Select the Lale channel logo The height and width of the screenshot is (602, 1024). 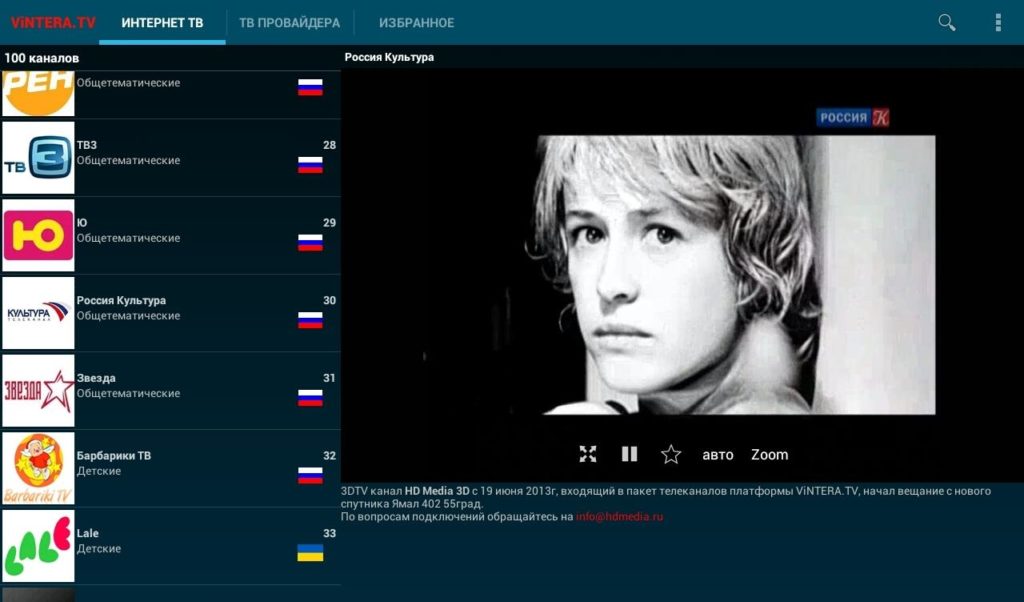[x=38, y=547]
